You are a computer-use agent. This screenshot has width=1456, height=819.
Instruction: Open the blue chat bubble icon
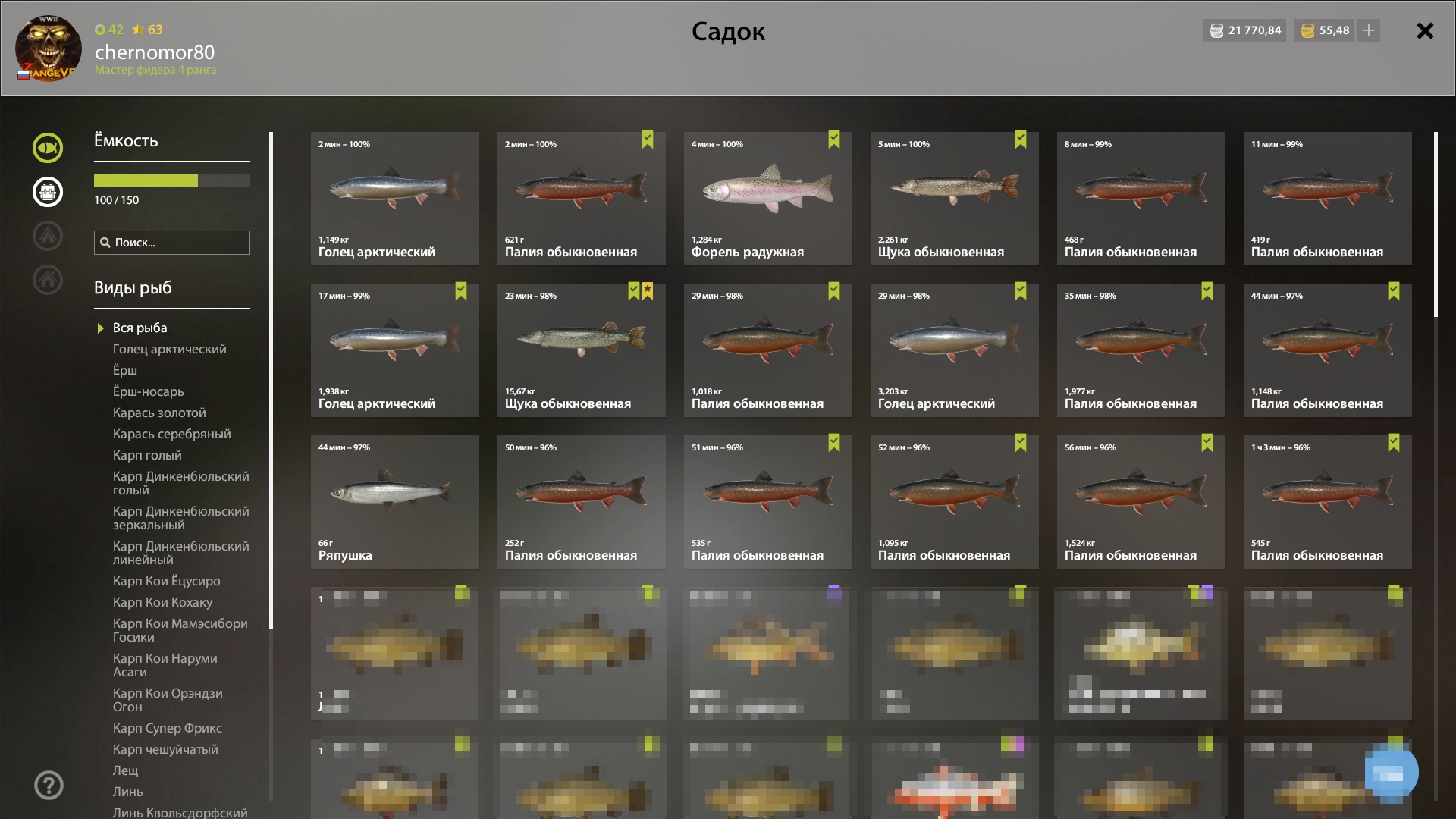(x=1392, y=773)
